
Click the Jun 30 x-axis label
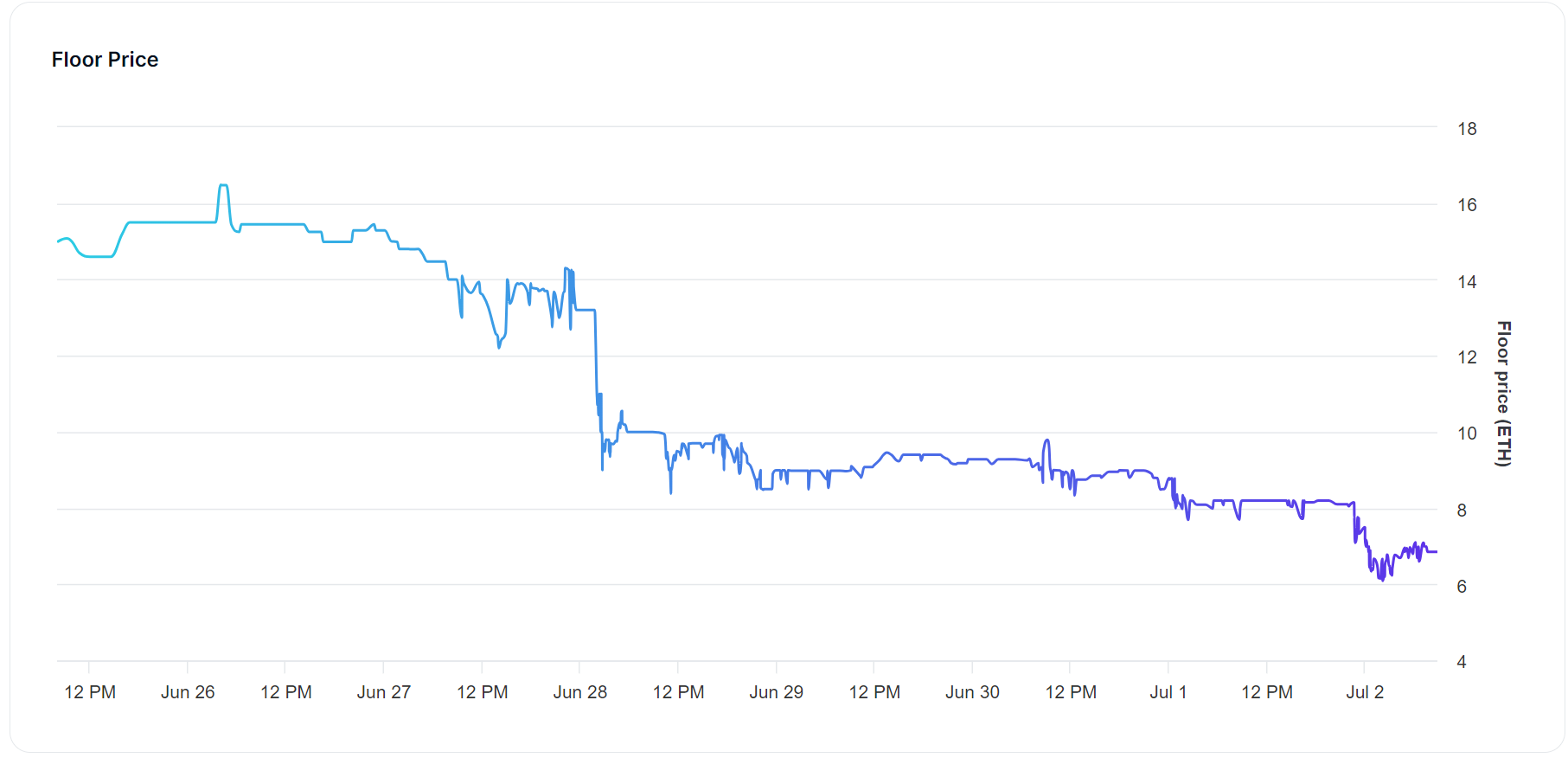[x=972, y=692]
